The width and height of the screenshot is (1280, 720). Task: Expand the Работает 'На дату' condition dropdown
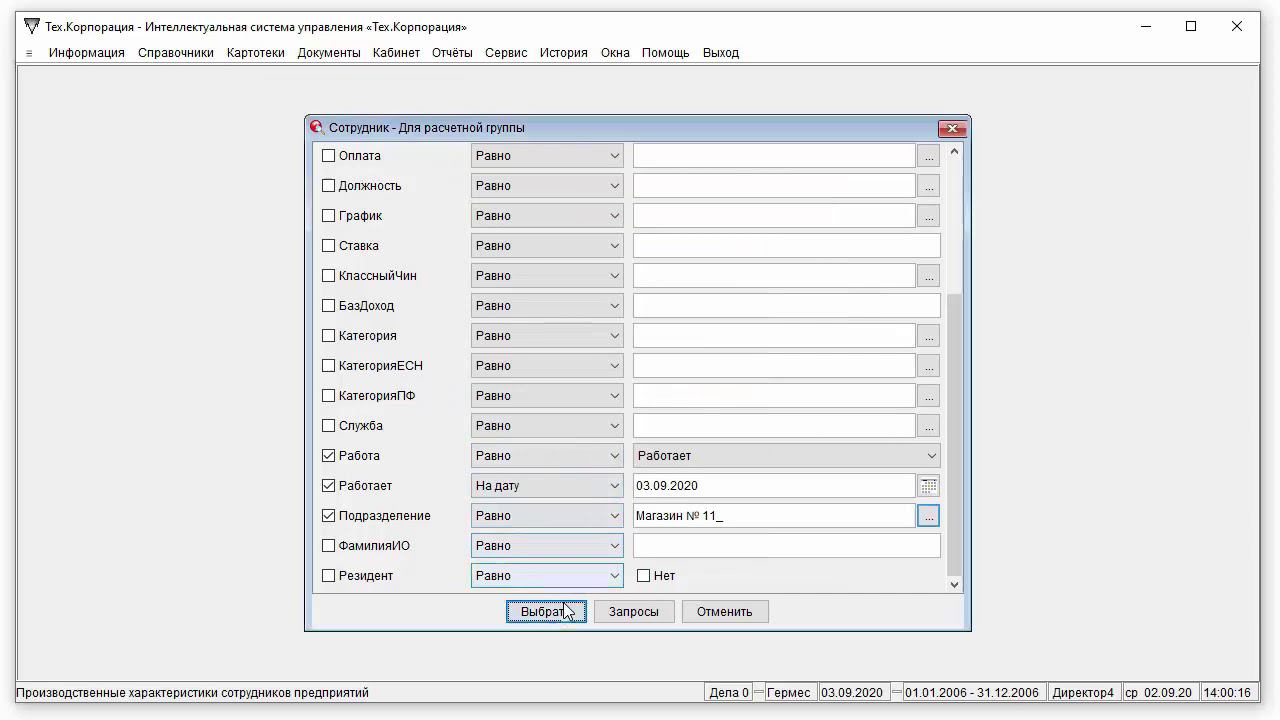point(547,486)
